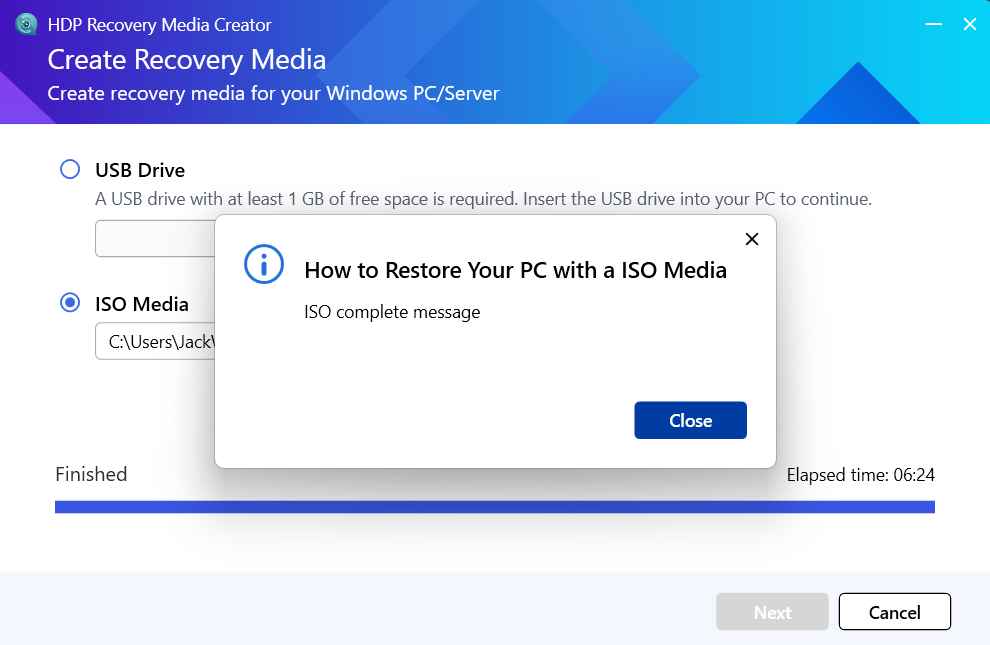The image size is (990, 645).
Task: Click the completed progress bar
Action: 494,507
